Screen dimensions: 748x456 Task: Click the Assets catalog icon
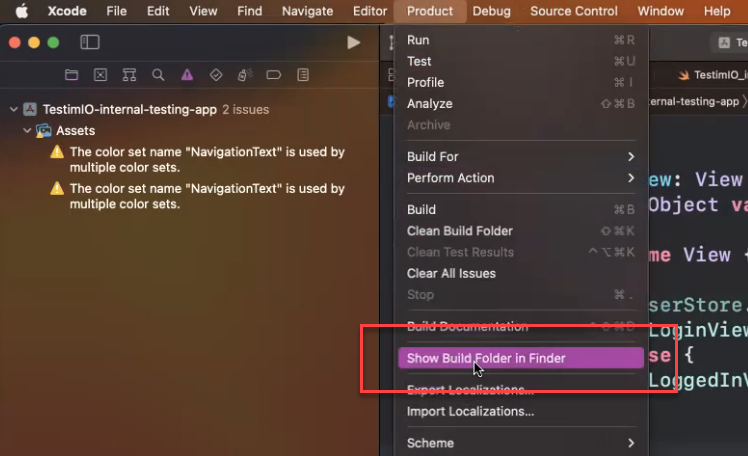(x=44, y=131)
